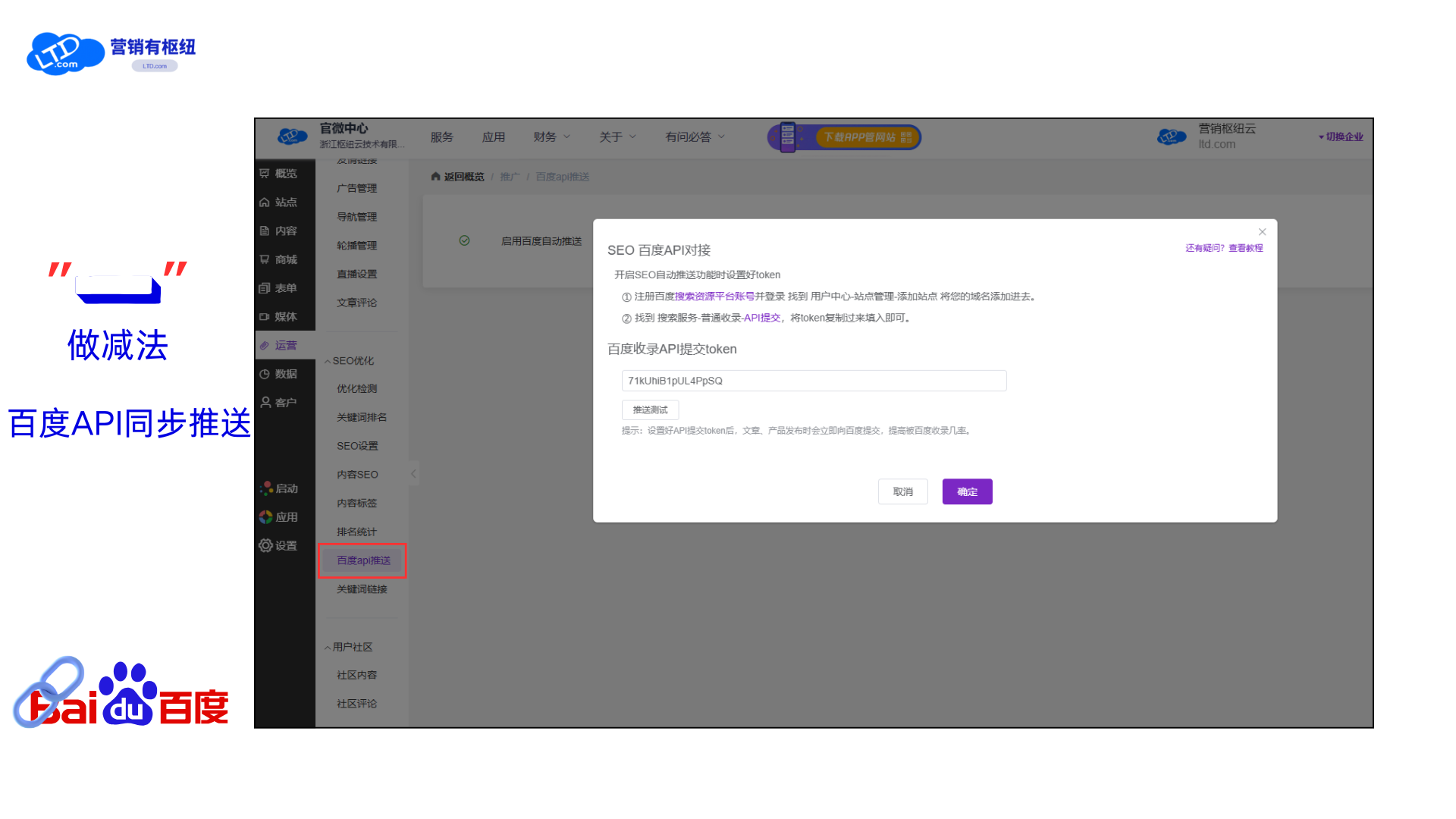This screenshot has width=1456, height=819.
Task: Click the 设置 gear icon in sidebar
Action: tap(265, 546)
